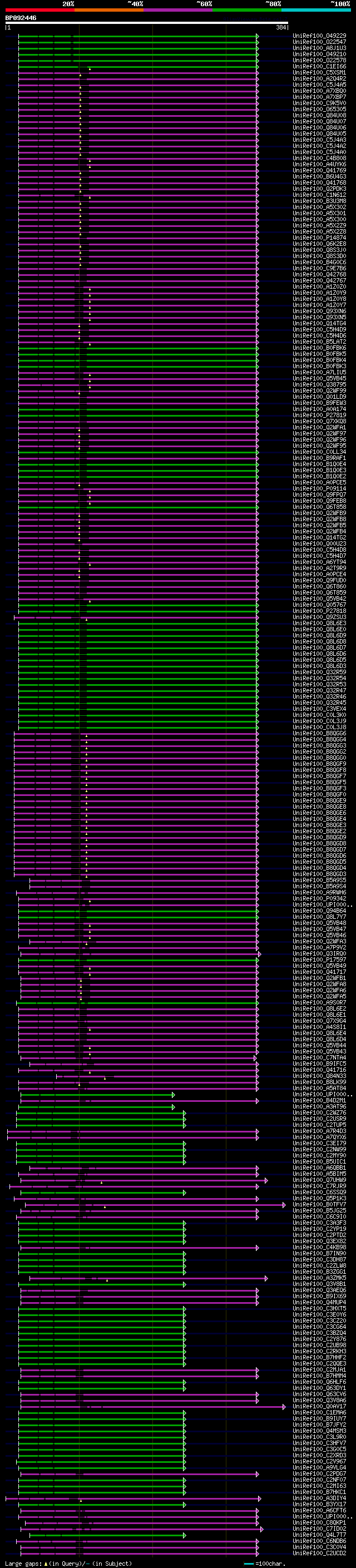Select the UniRef100_C4B808 label
Image resolution: width=356 pixels, height=1568 pixels.
pos(319,159)
